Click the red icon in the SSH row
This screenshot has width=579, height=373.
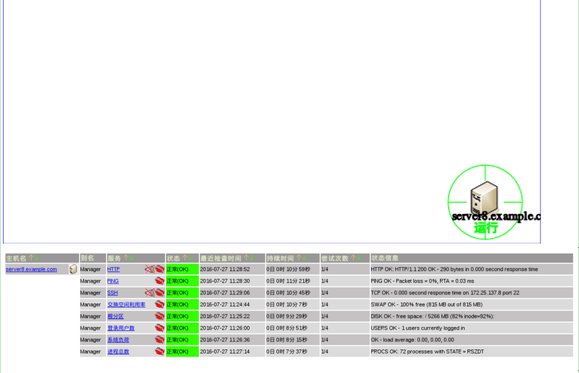(160, 293)
